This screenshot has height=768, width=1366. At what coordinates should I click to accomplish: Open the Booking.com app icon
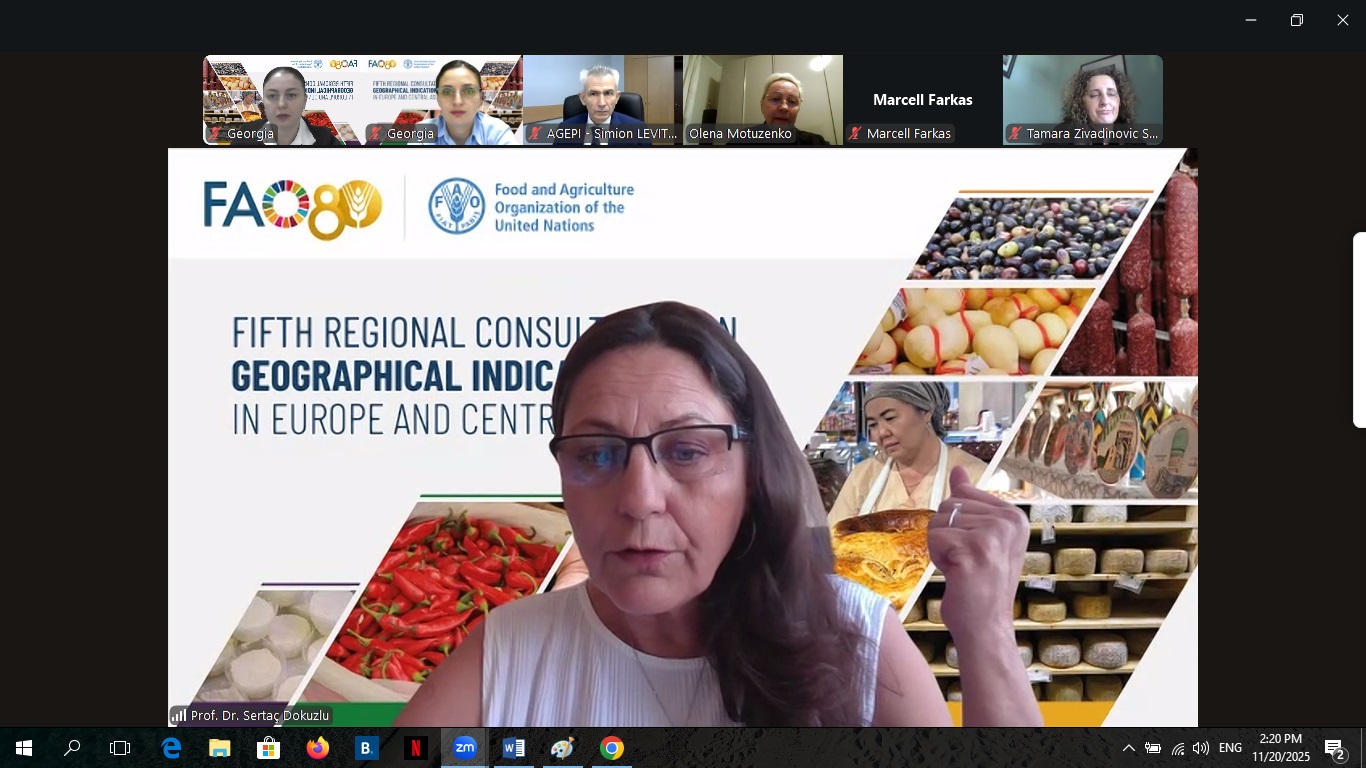click(367, 748)
